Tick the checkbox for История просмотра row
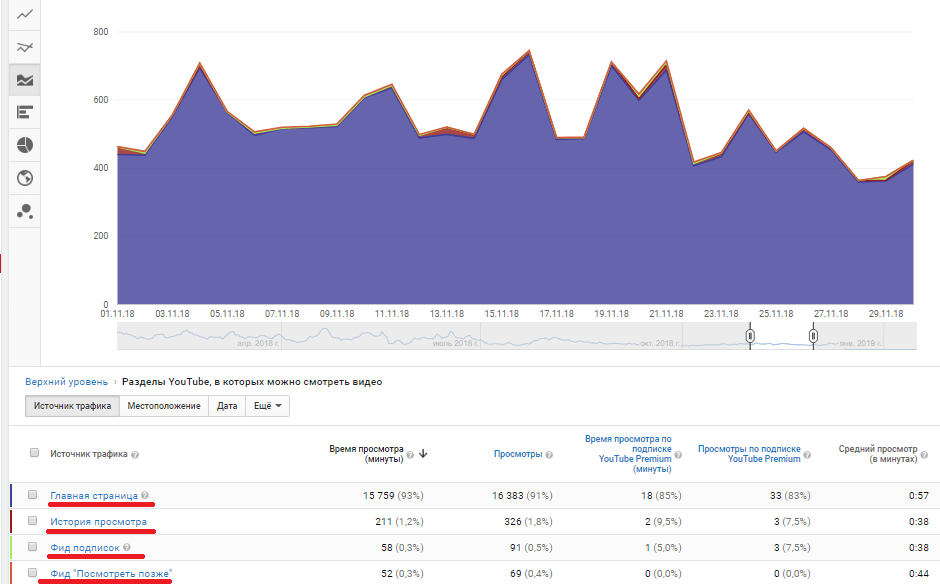The height and width of the screenshot is (584, 940). (33, 521)
